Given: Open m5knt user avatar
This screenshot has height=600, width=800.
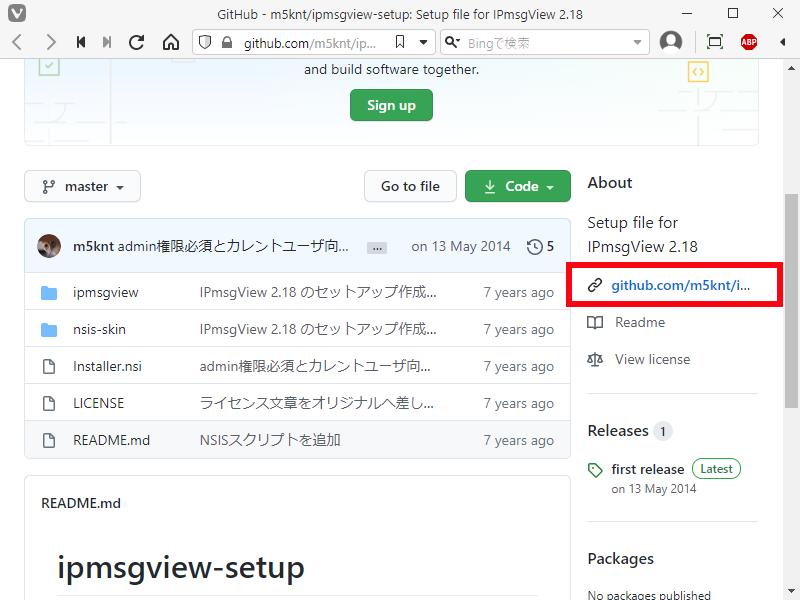Looking at the screenshot, I should [49, 246].
